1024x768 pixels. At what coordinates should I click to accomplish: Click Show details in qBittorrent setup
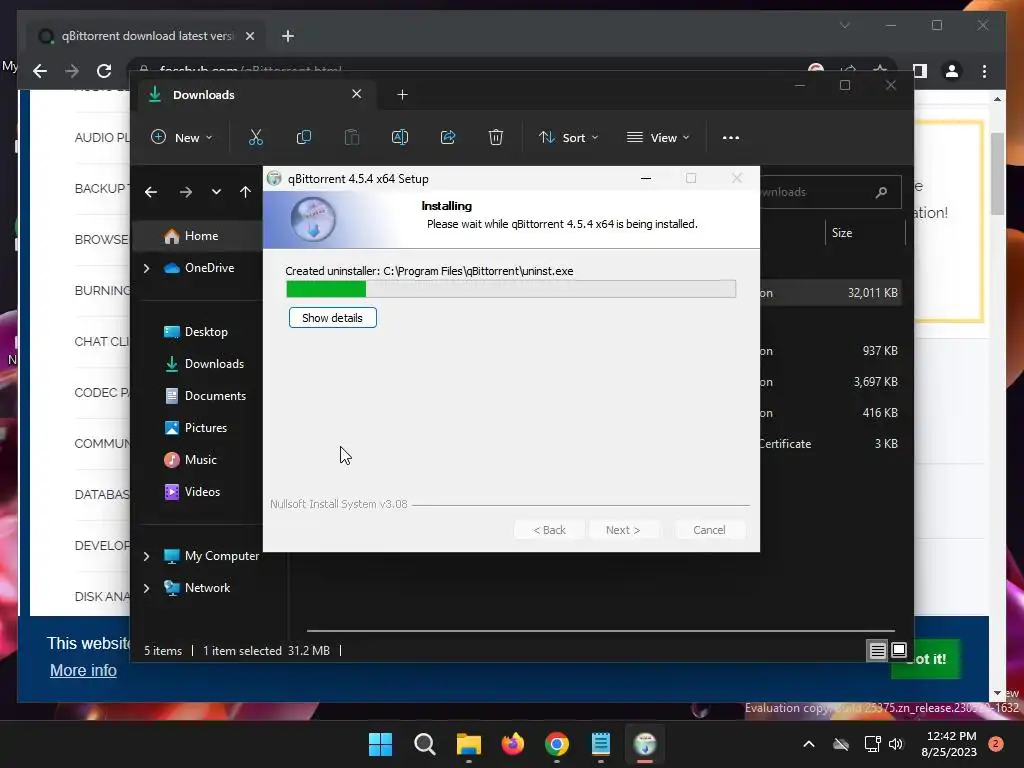coord(332,317)
